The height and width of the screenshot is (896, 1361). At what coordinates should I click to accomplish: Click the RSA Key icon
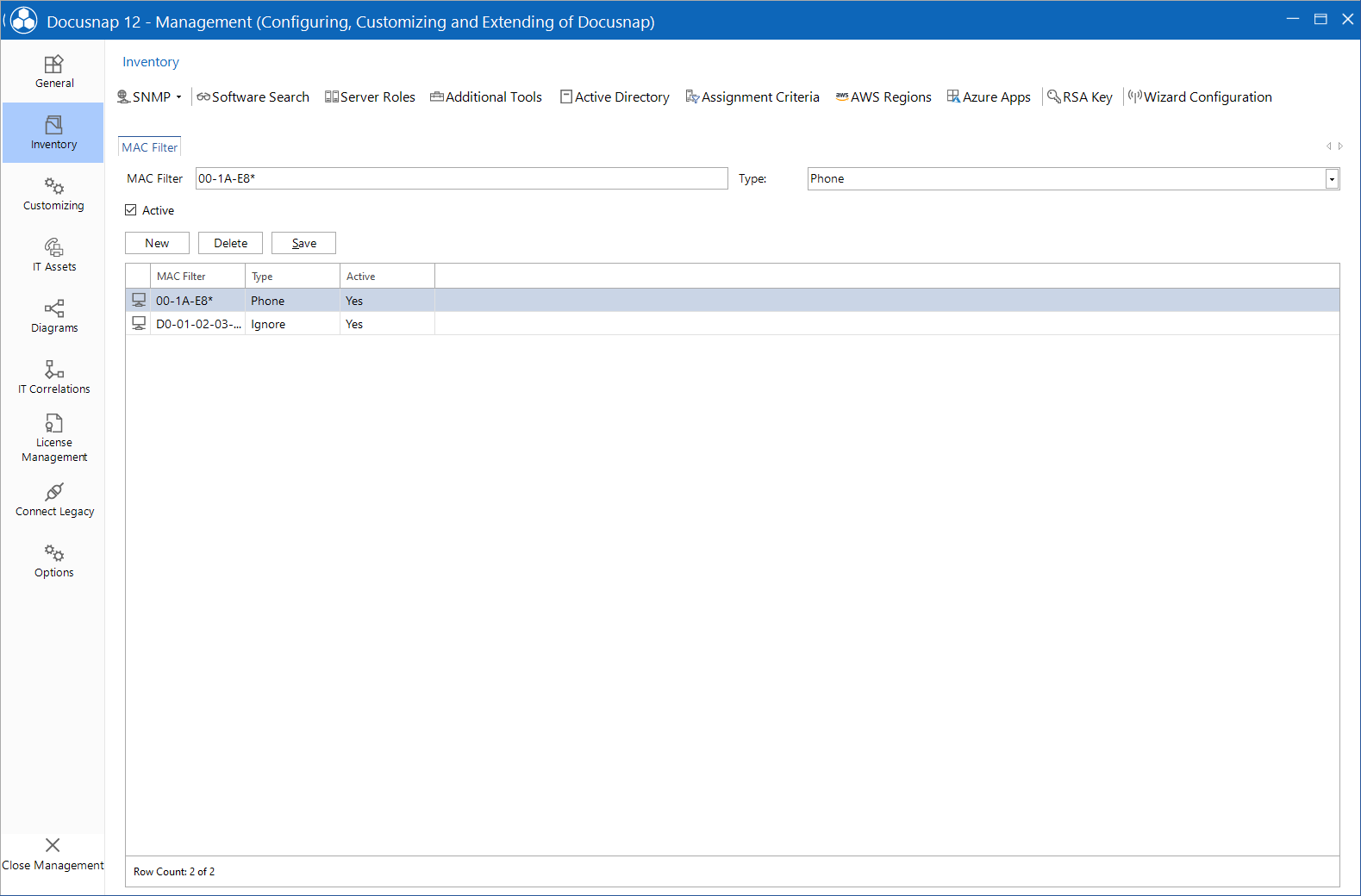tap(1054, 96)
